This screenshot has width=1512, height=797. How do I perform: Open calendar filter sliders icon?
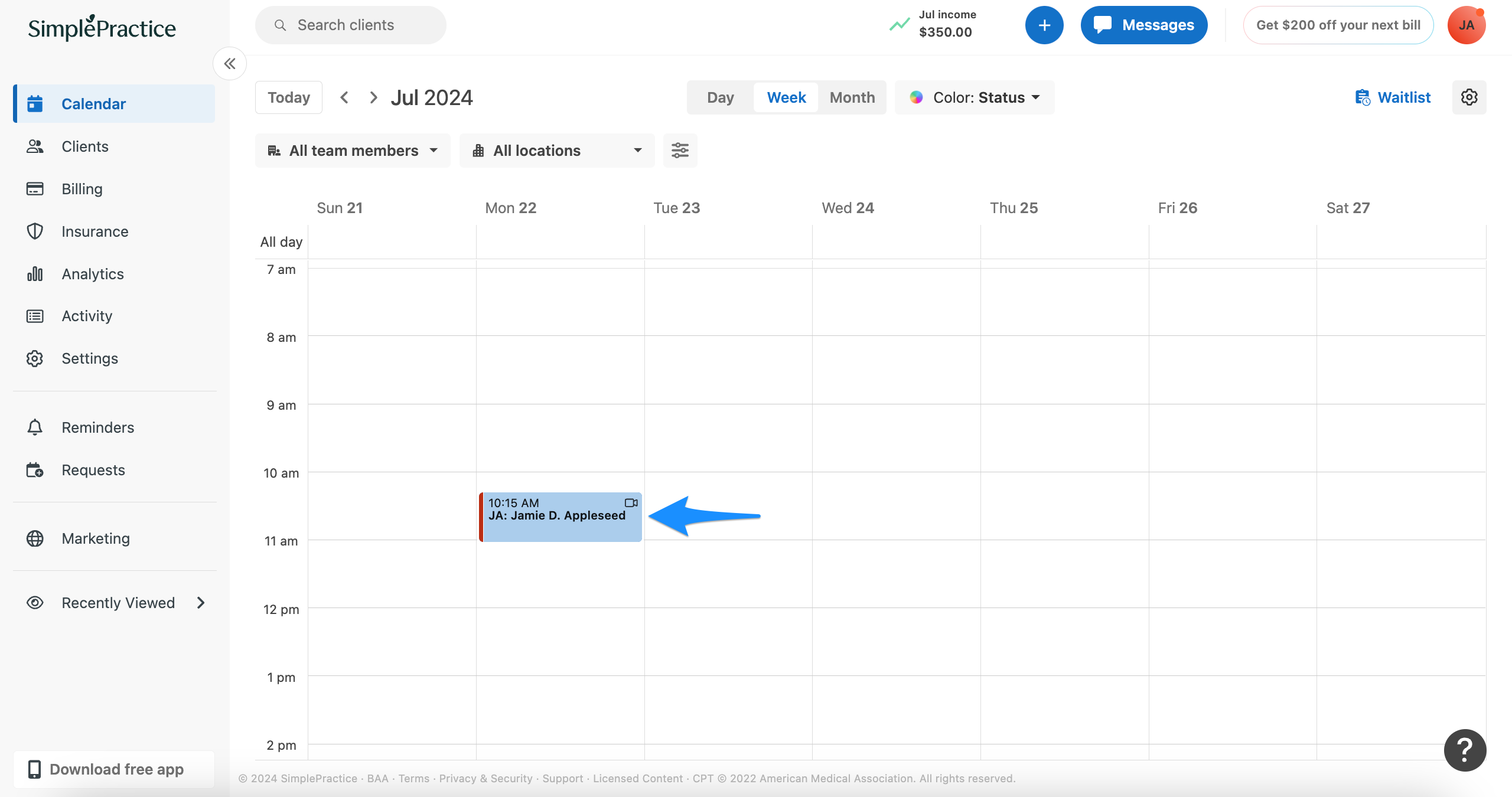tap(680, 151)
